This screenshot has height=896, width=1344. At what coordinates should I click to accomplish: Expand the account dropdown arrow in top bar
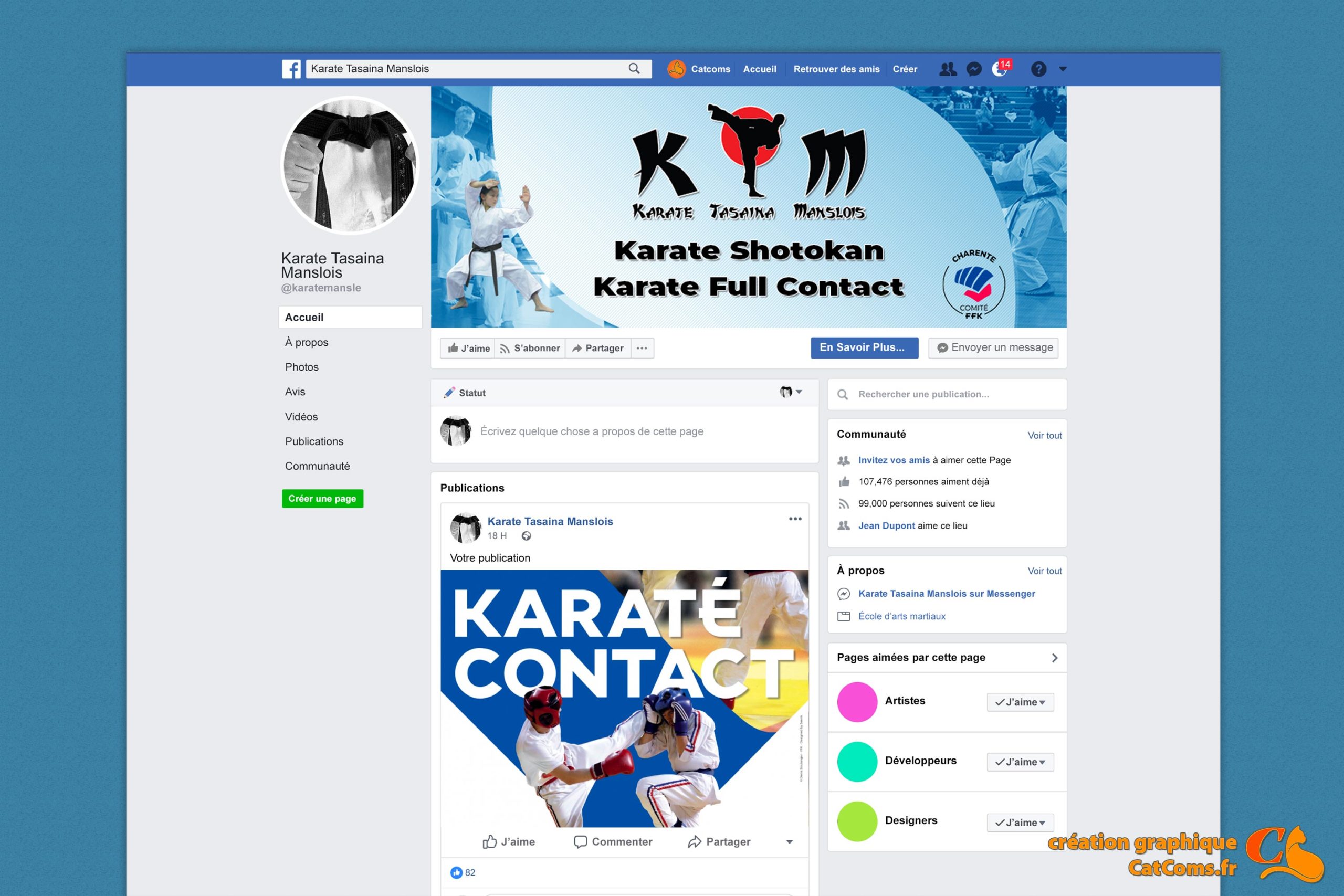(x=1063, y=69)
